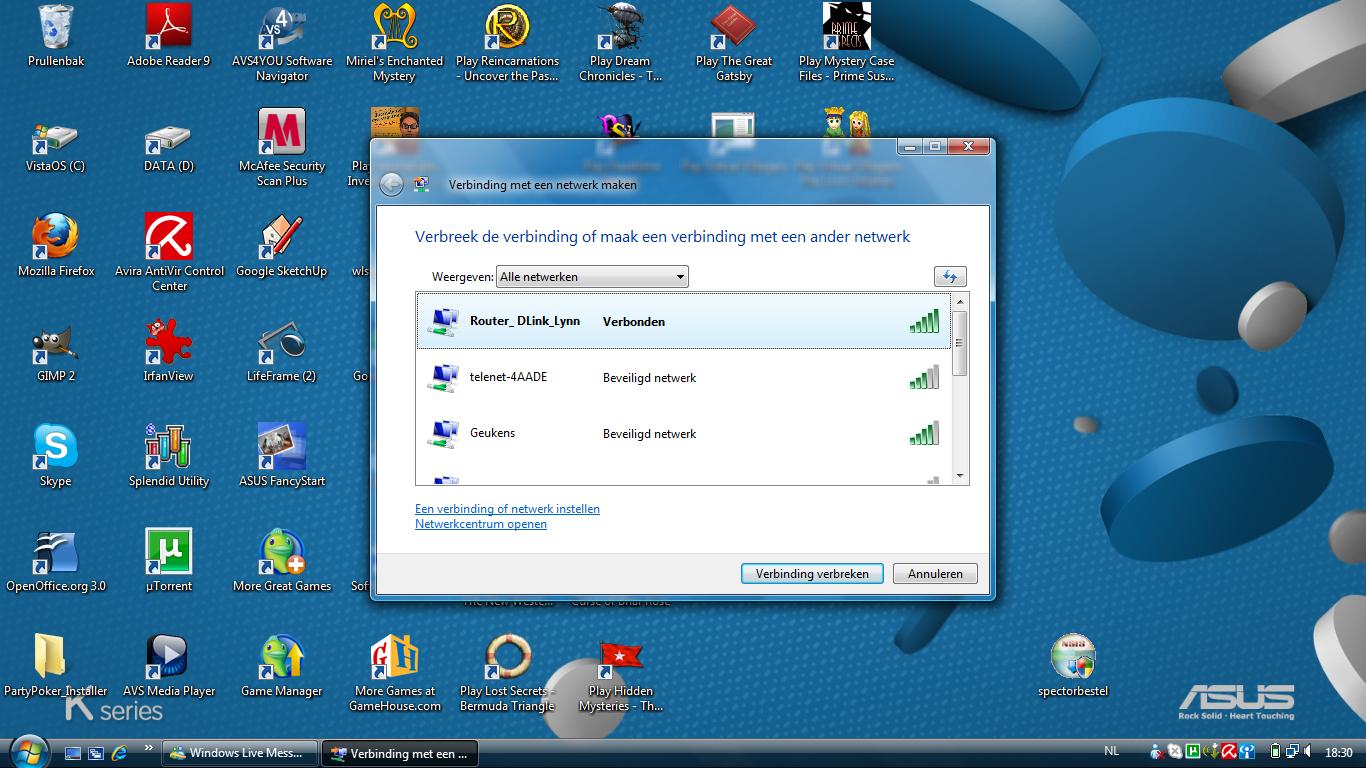The height and width of the screenshot is (768, 1366).
Task: Select Play The Great Gatsby icon
Action: [734, 43]
